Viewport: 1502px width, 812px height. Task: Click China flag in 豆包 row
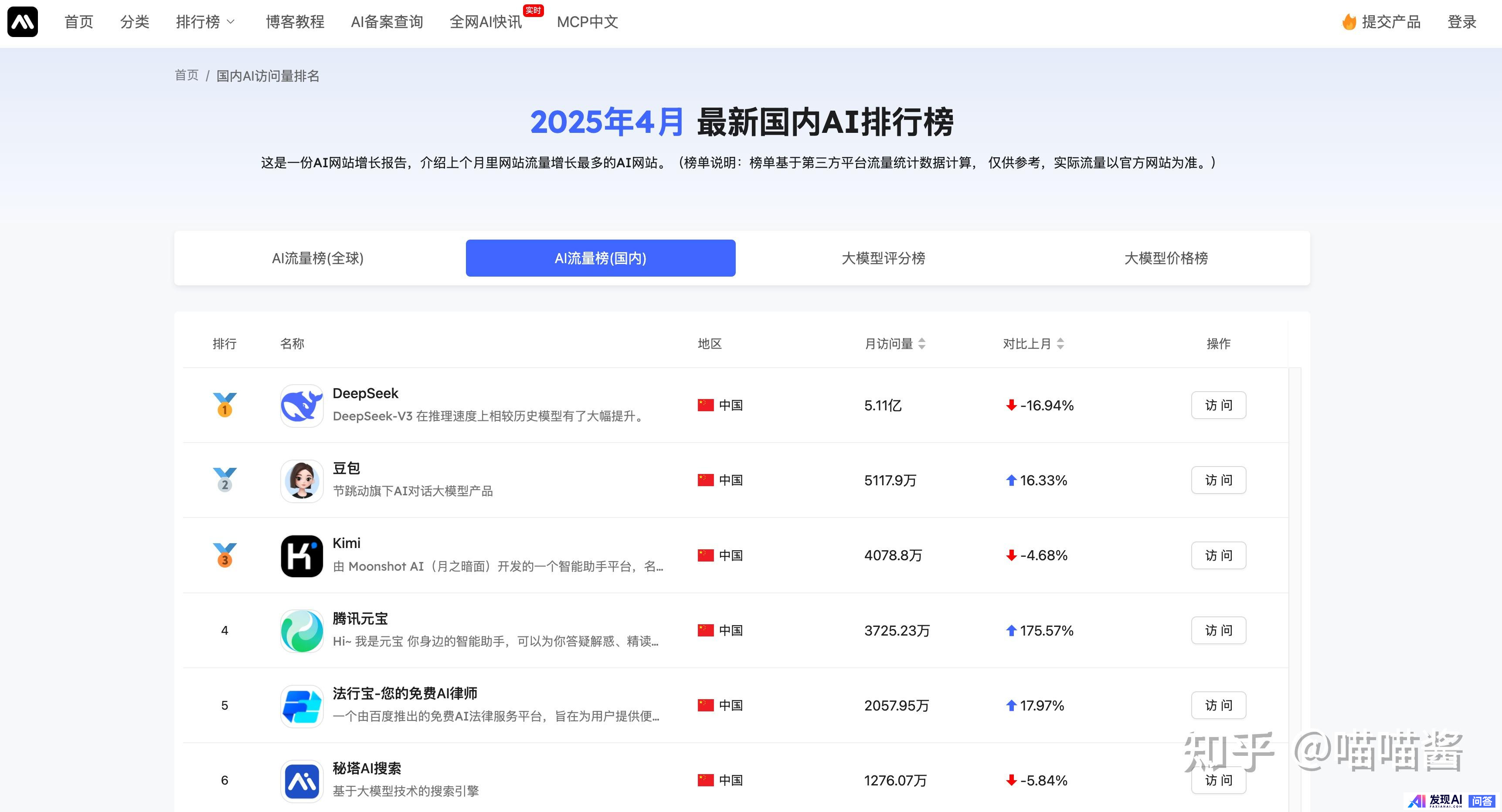tap(706, 480)
